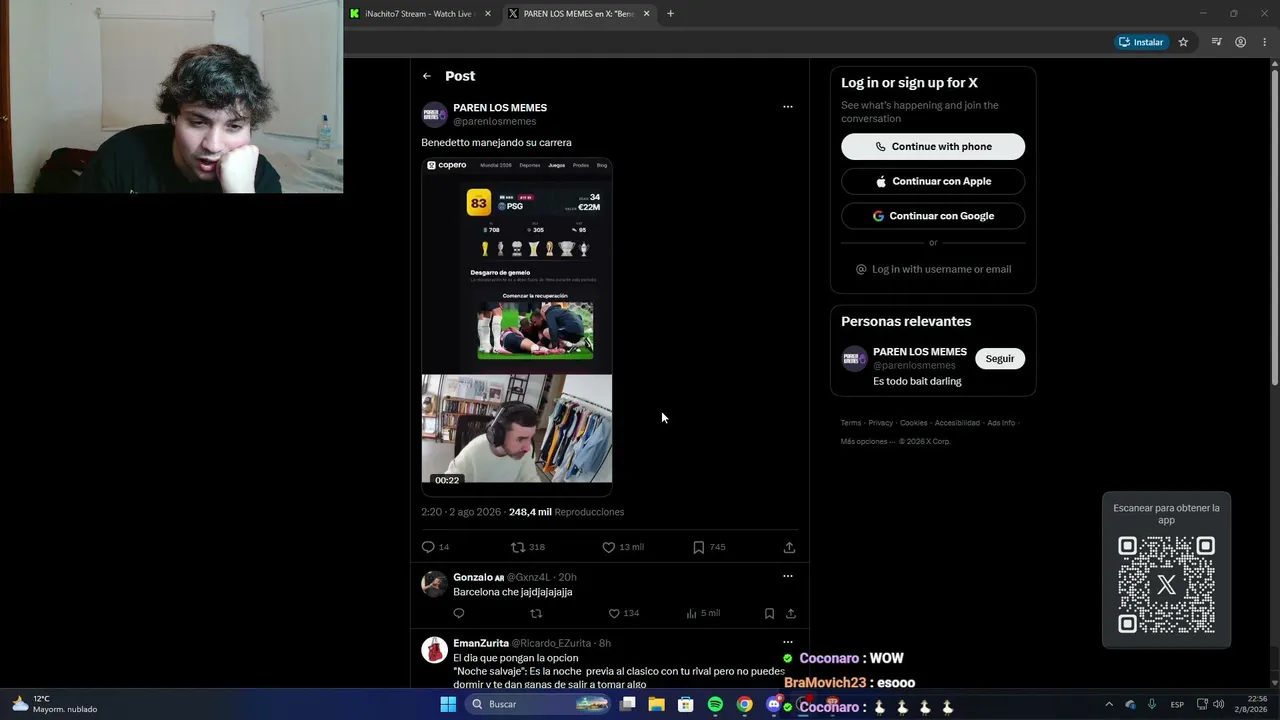Open EmanZurita's @Ricardo_EZurita handle
Image resolution: width=1280 pixels, height=720 pixels.
[x=553, y=643]
